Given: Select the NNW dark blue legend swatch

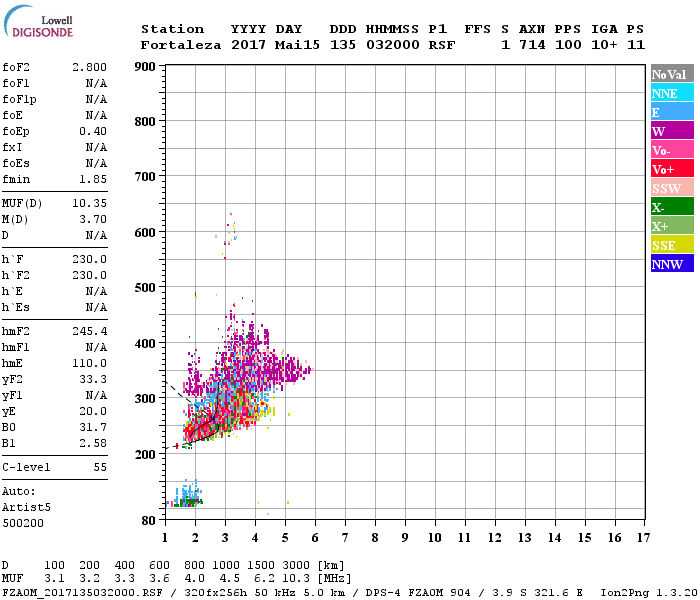Looking at the screenshot, I should (x=672, y=264).
